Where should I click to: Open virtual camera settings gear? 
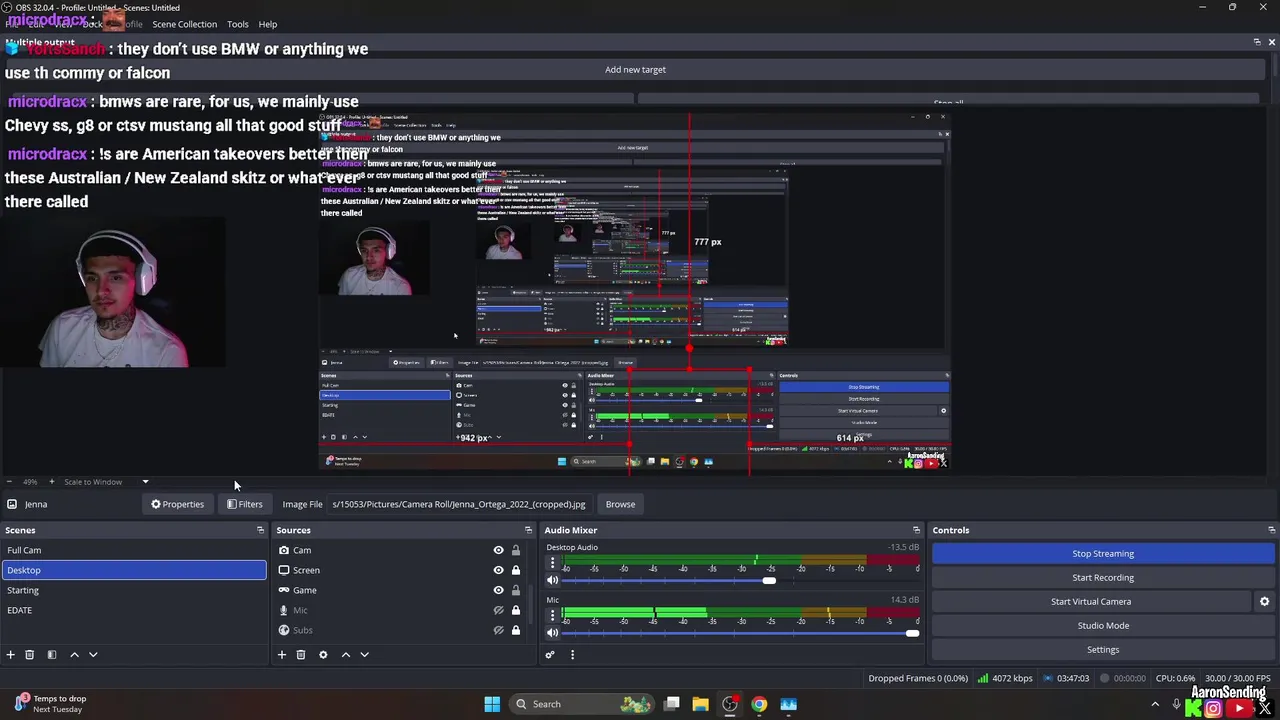pos(1264,602)
